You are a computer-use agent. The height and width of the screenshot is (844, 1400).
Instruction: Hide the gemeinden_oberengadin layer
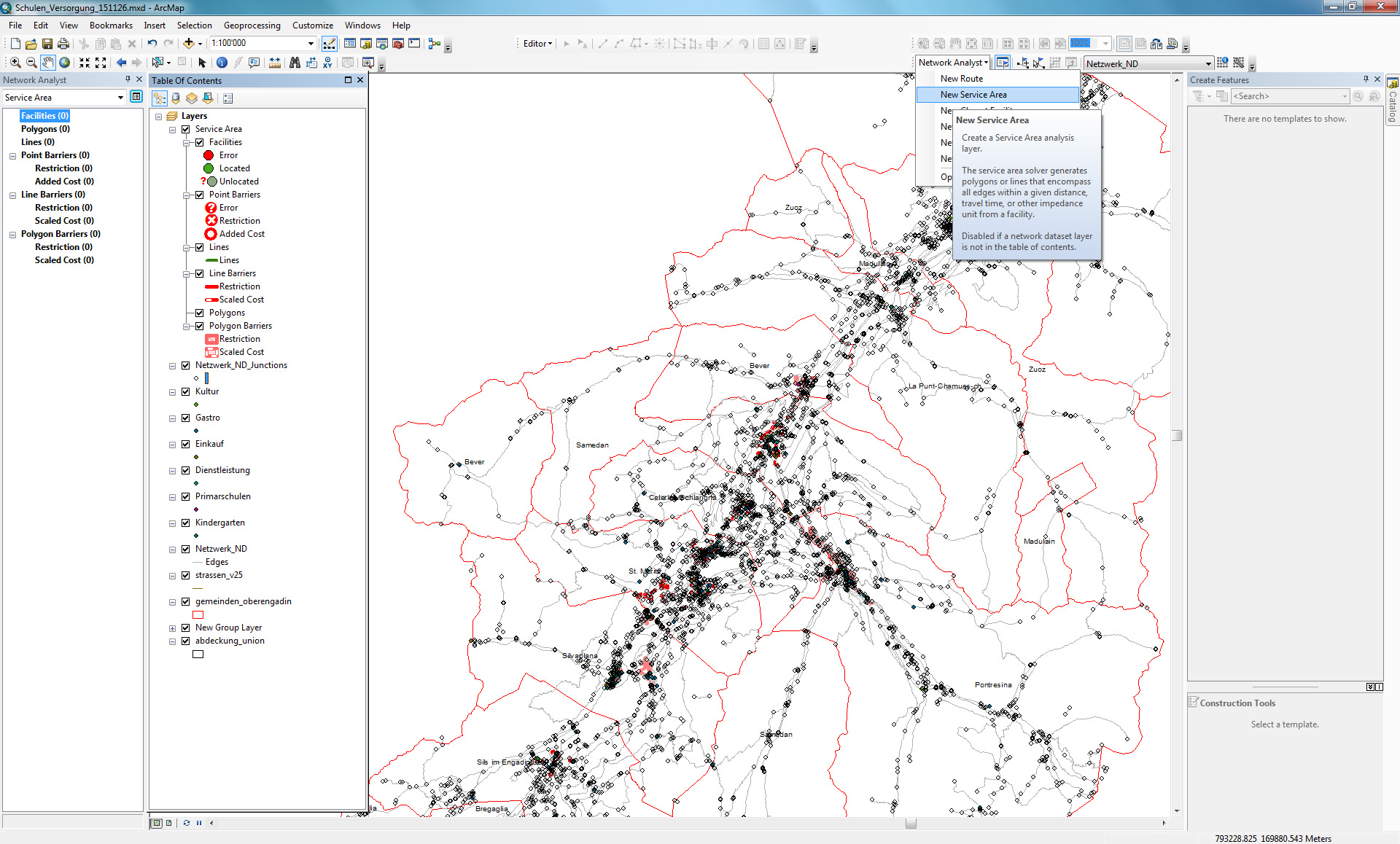click(x=186, y=601)
